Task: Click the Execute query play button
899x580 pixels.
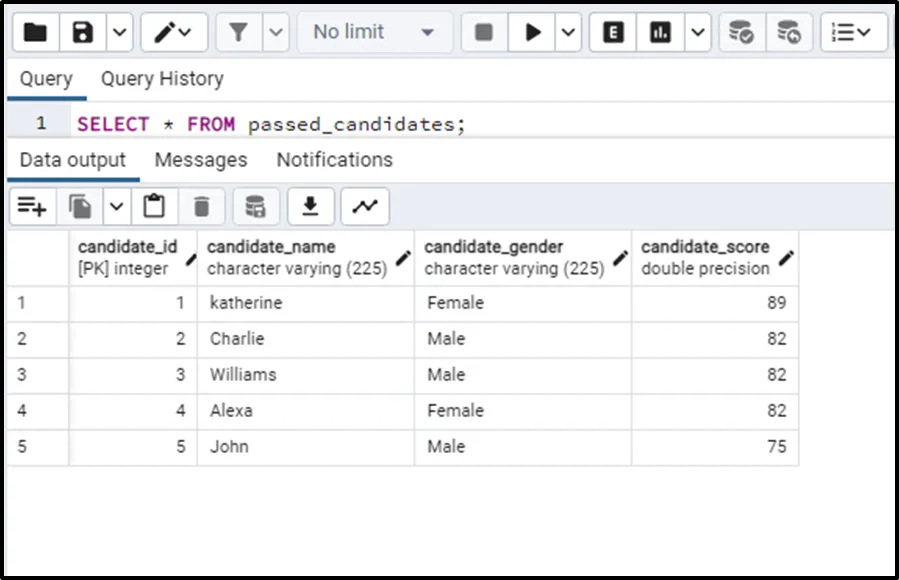Action: click(532, 33)
